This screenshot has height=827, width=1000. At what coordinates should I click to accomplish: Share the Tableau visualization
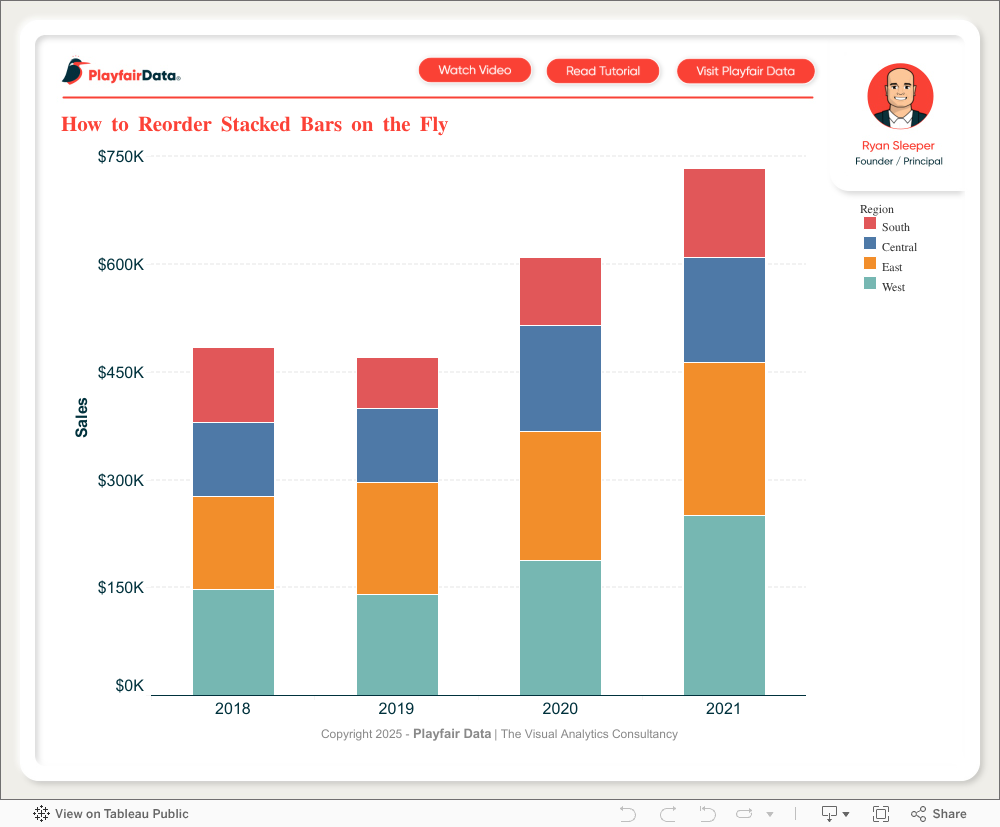938,814
